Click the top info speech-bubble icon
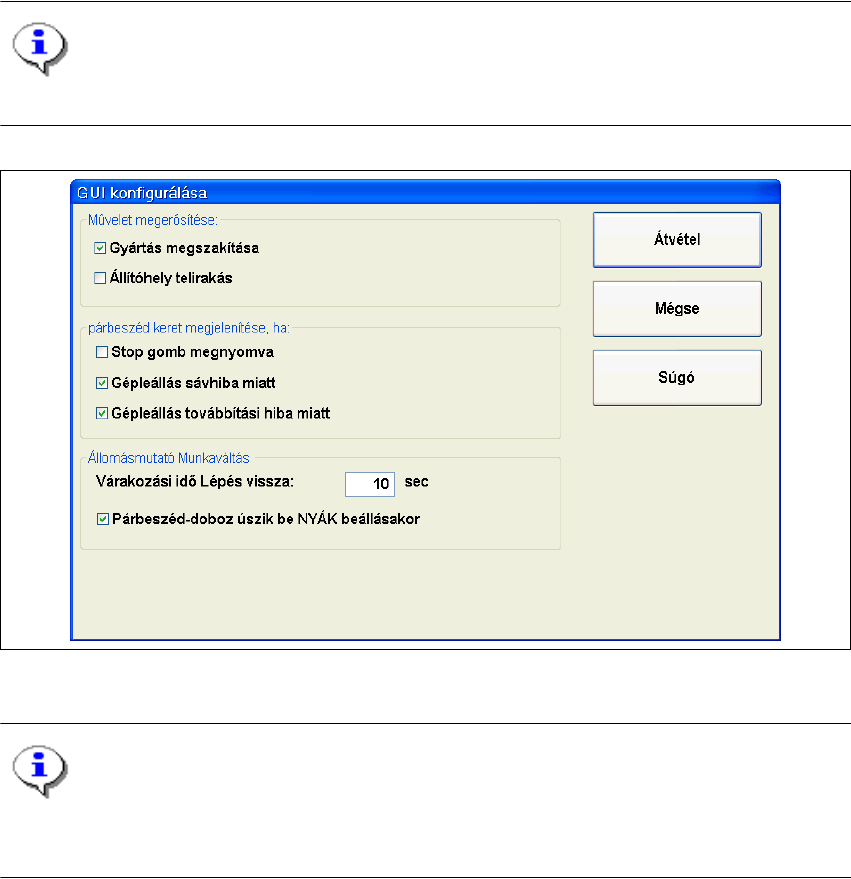The height and width of the screenshot is (879, 851). pos(40,48)
